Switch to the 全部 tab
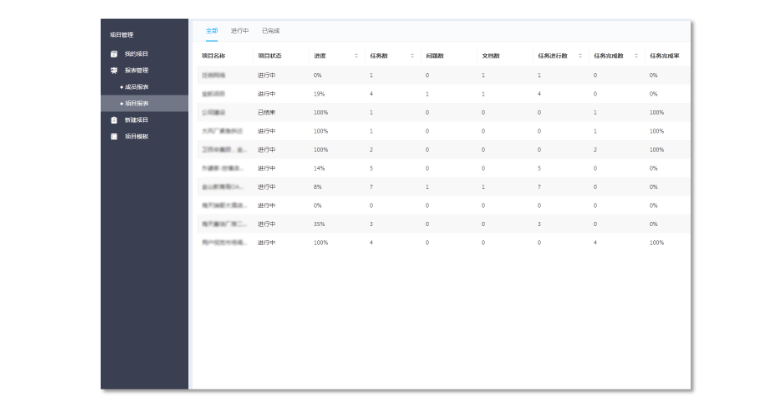 click(x=211, y=31)
